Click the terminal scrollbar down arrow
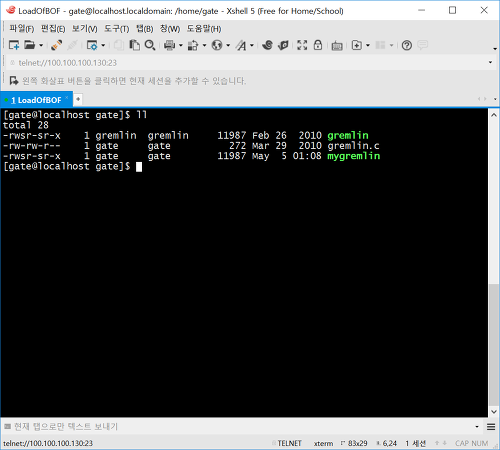Image resolution: width=500 pixels, height=450 pixels. (494, 412)
